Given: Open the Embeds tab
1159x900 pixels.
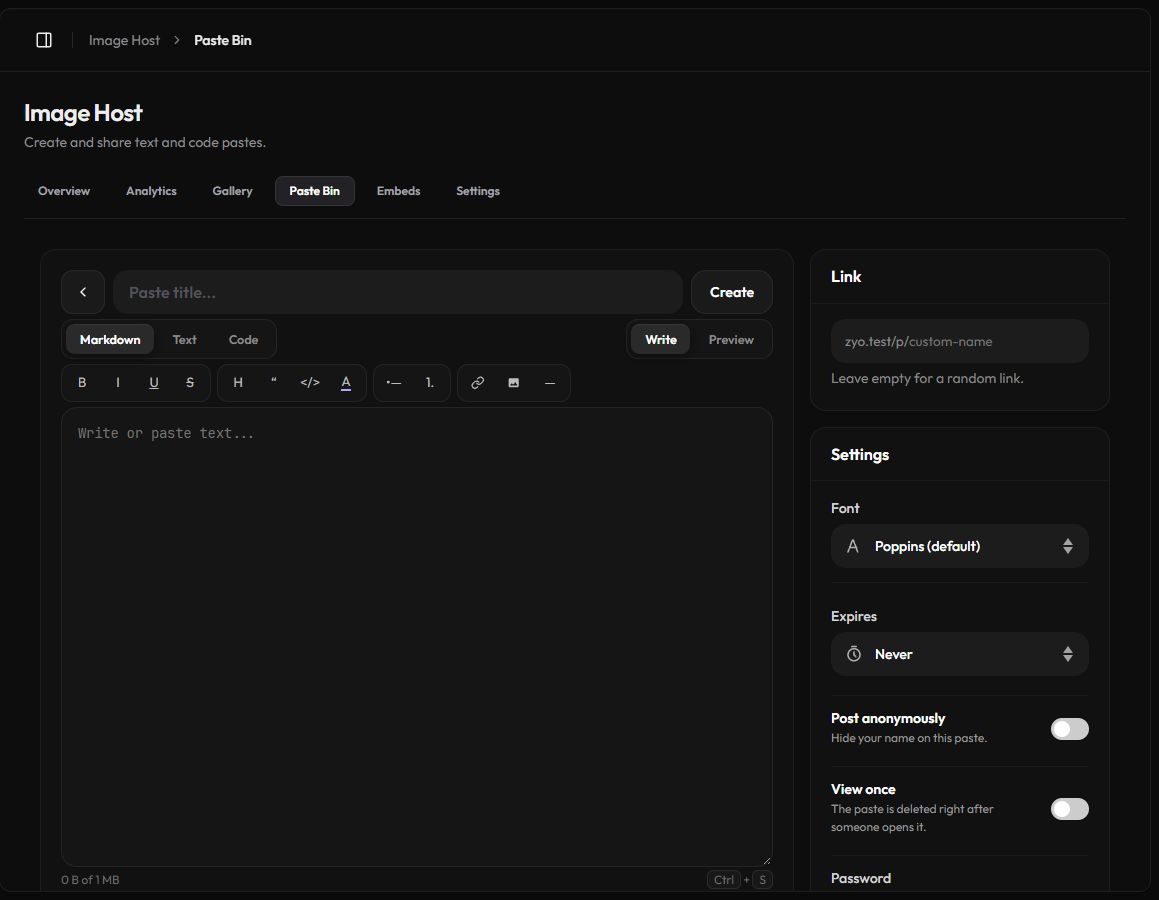Looking at the screenshot, I should (398, 191).
